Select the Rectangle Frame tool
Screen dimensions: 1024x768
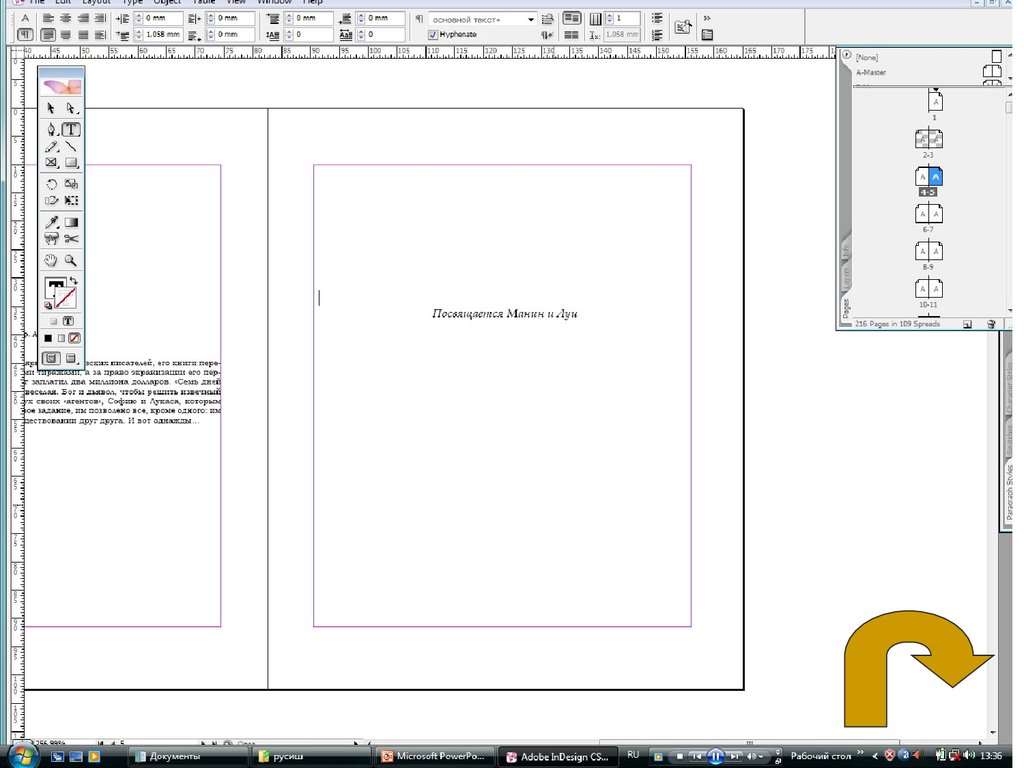pyautogui.click(x=52, y=163)
